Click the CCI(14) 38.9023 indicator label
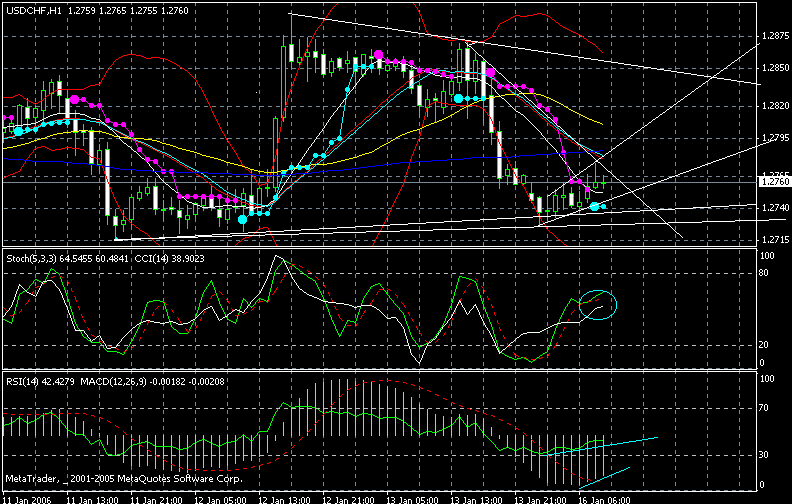 click(x=170, y=259)
